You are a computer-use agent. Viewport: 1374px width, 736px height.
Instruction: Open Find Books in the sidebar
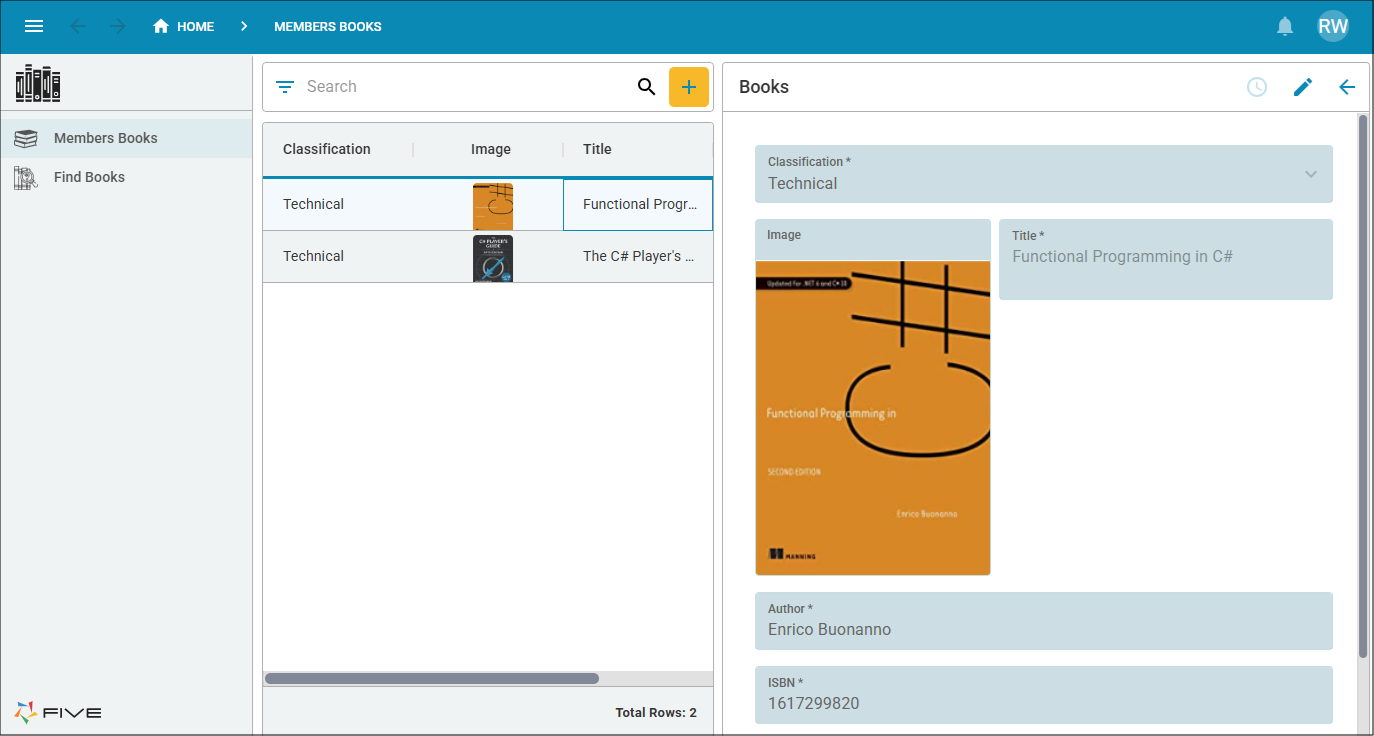point(126,177)
